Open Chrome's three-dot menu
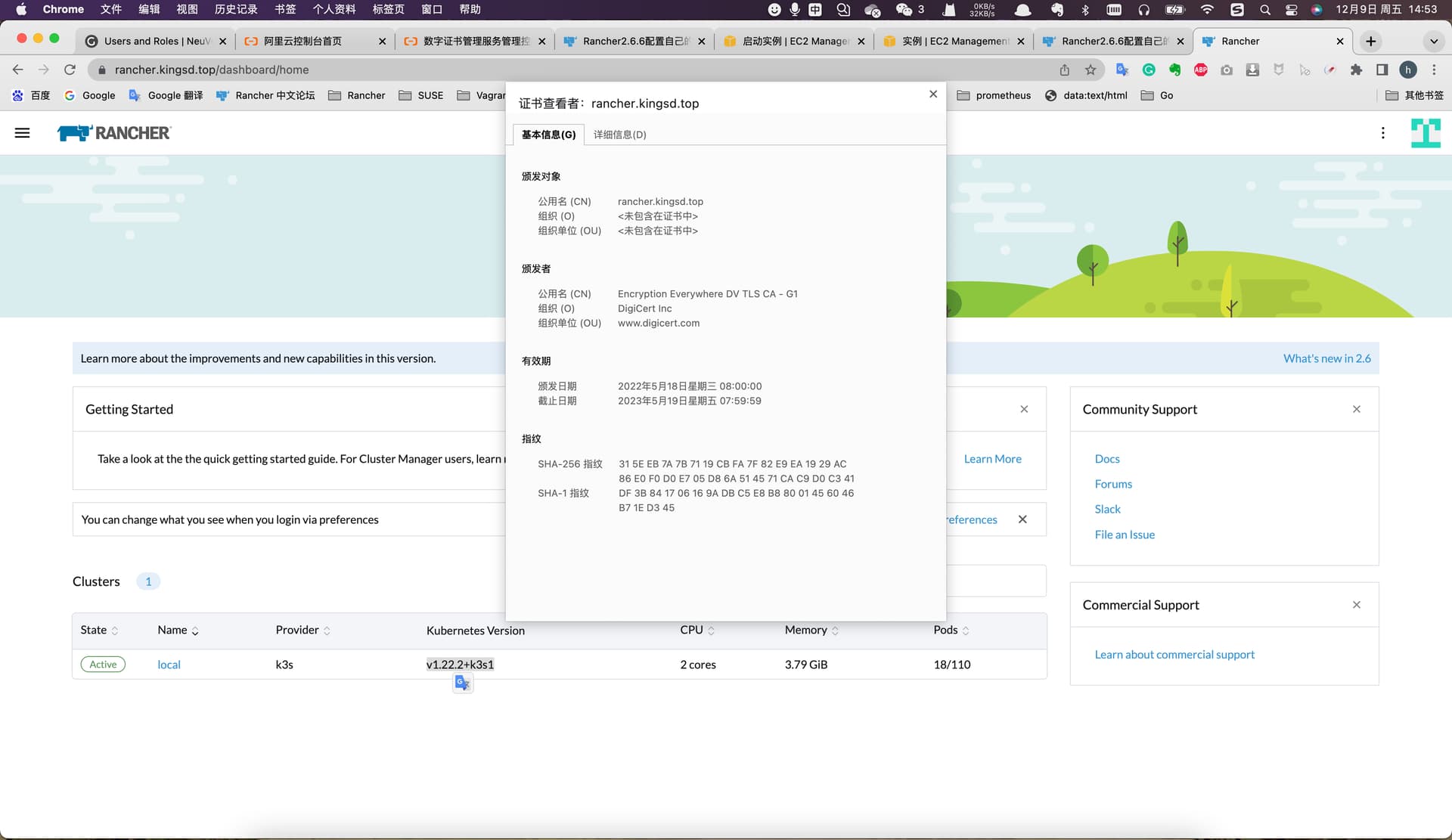This screenshot has width=1452, height=840. pos(1434,70)
